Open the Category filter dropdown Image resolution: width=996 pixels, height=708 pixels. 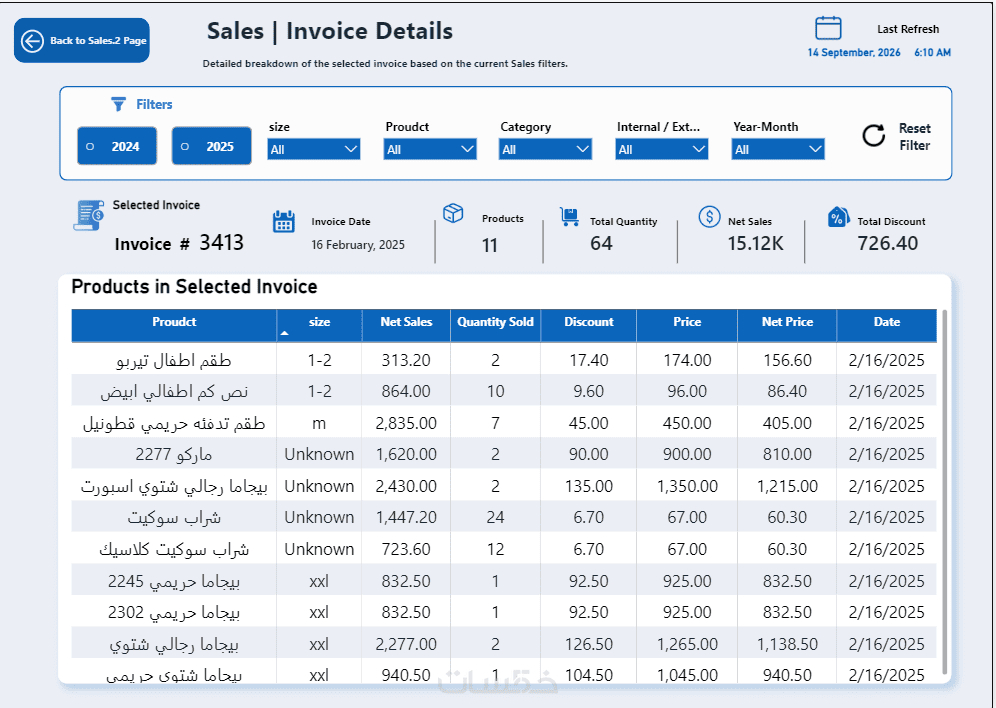pos(546,149)
